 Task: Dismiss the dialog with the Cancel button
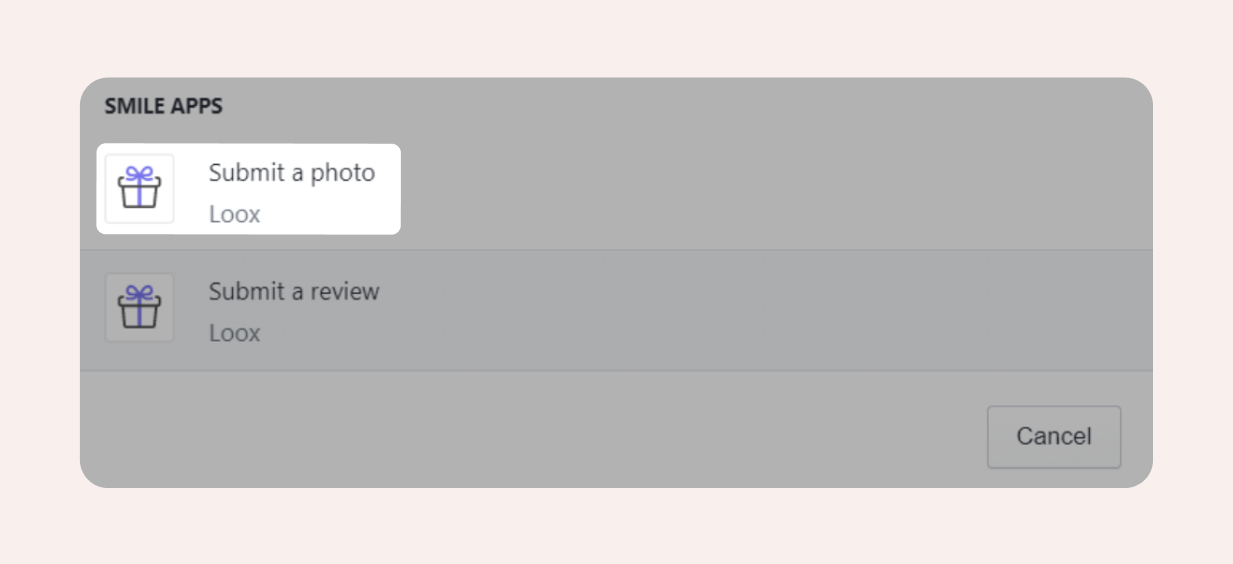pyautogui.click(x=1054, y=437)
